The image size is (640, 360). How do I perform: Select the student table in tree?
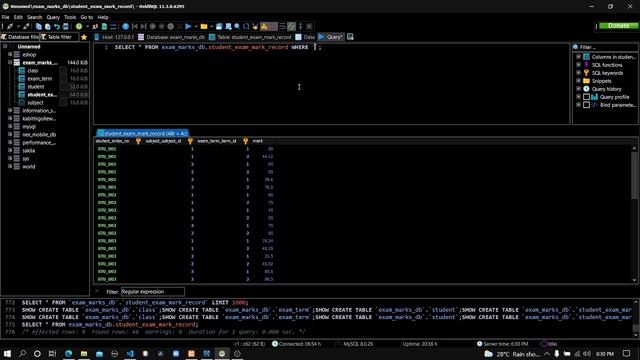tap(36, 87)
